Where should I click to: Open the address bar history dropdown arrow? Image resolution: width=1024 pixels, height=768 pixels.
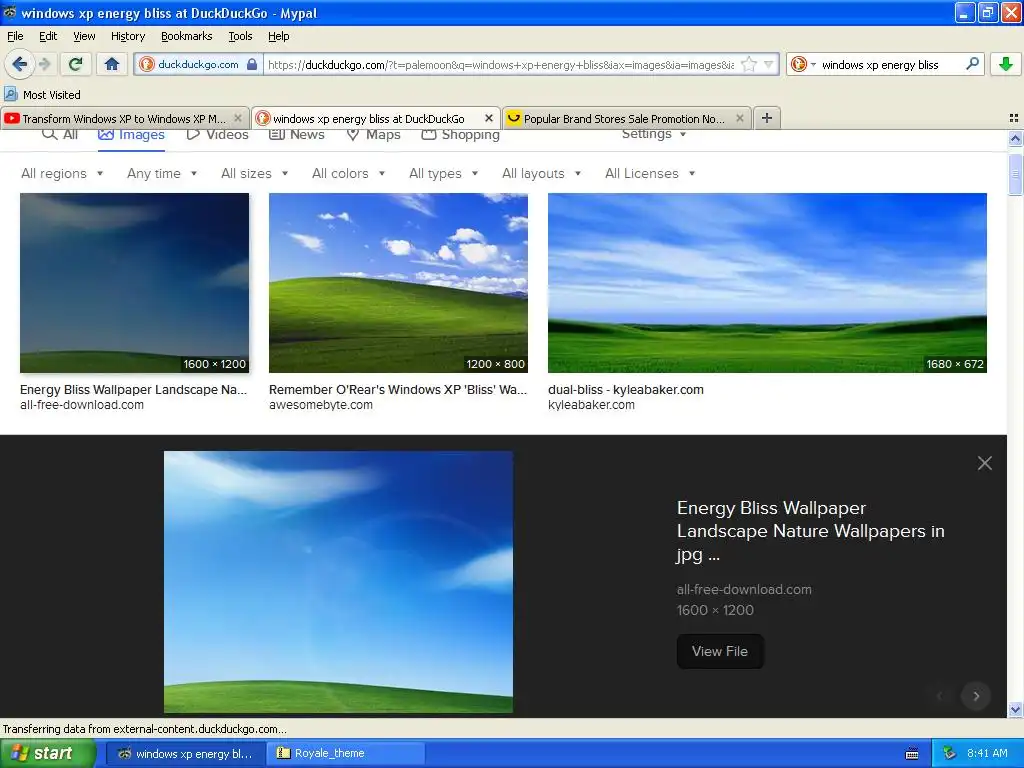click(769, 64)
